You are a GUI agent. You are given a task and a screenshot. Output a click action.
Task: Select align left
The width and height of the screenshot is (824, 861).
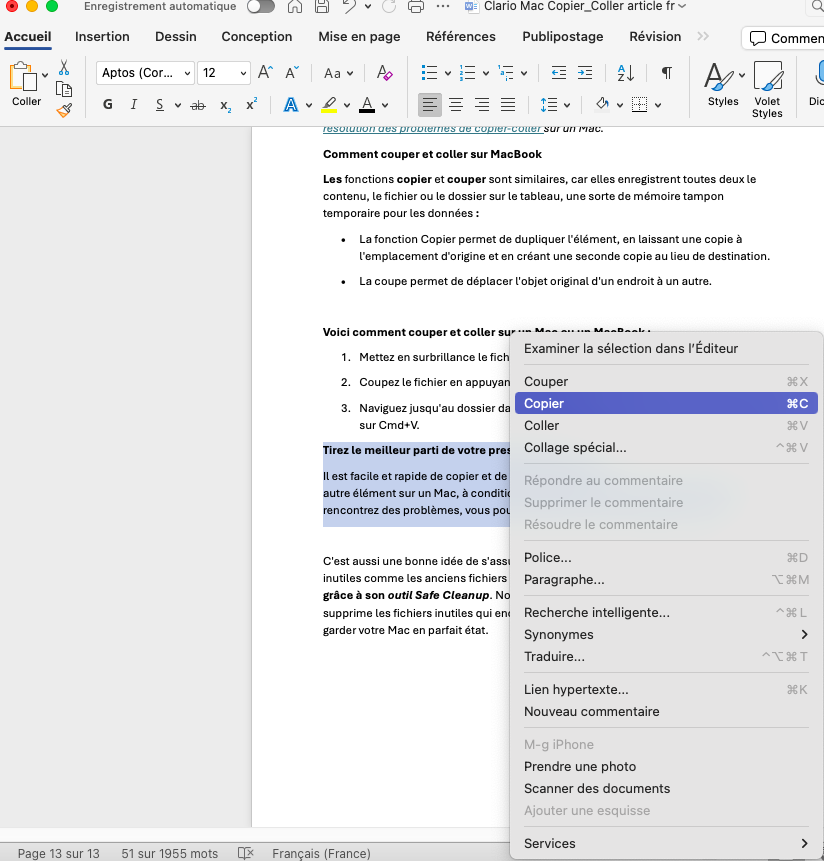430,104
